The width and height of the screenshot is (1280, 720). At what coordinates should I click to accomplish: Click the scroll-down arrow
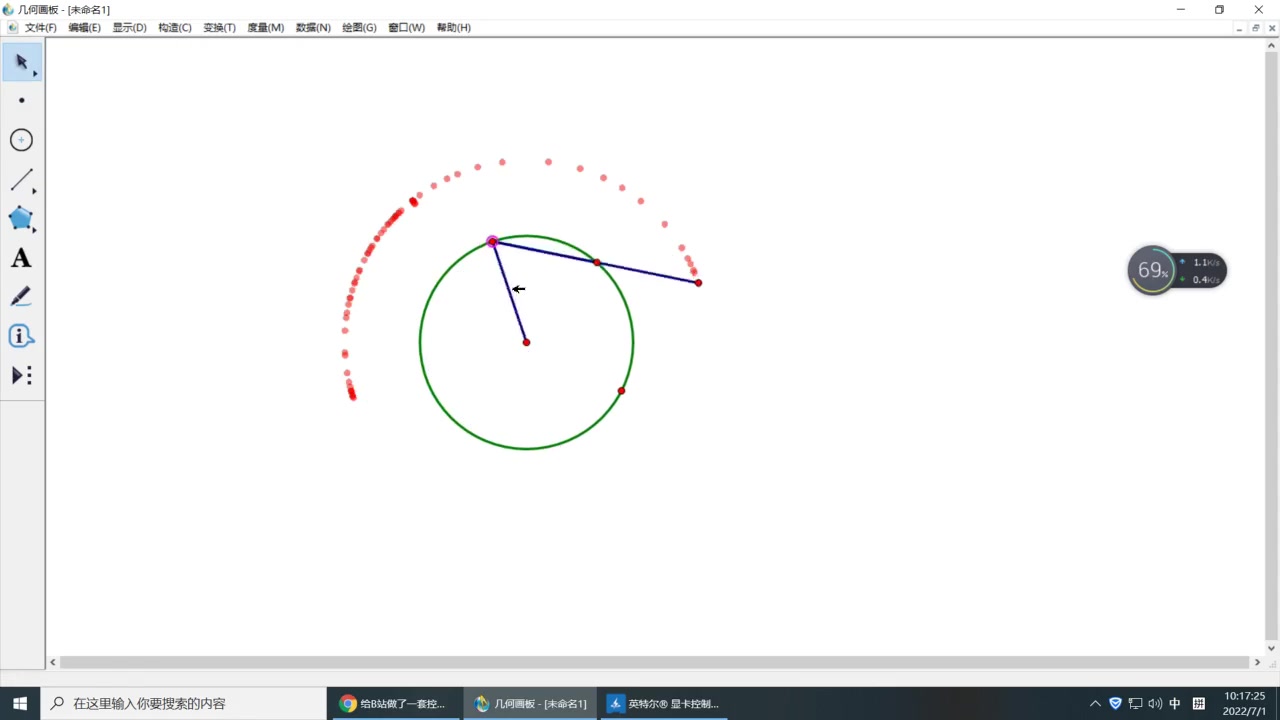[x=1271, y=648]
